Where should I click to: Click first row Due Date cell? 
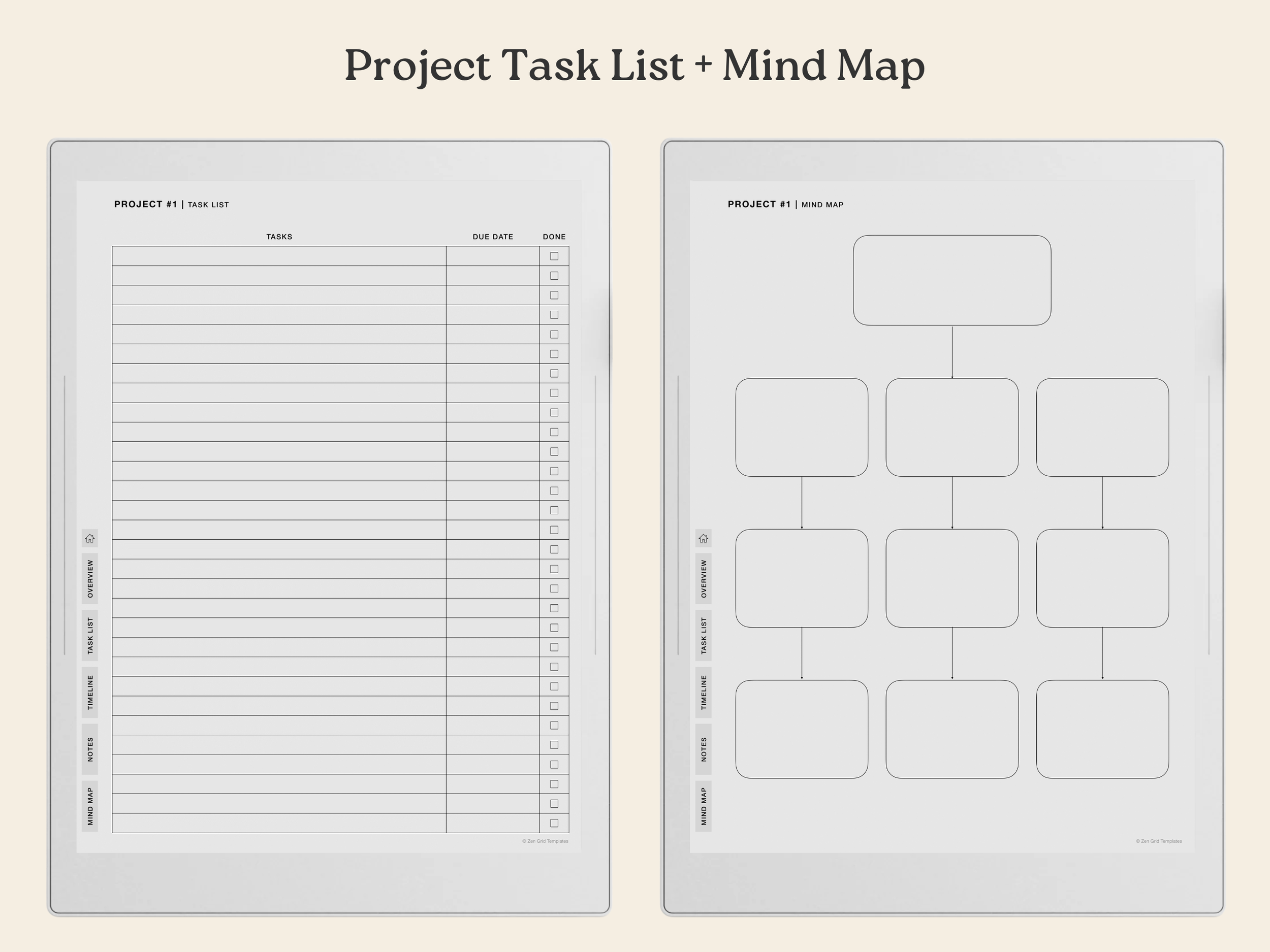click(x=493, y=256)
